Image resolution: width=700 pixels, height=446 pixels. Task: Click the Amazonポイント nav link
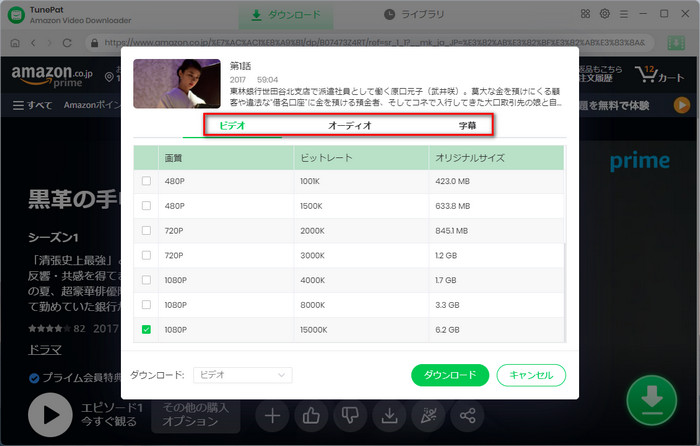click(x=92, y=105)
